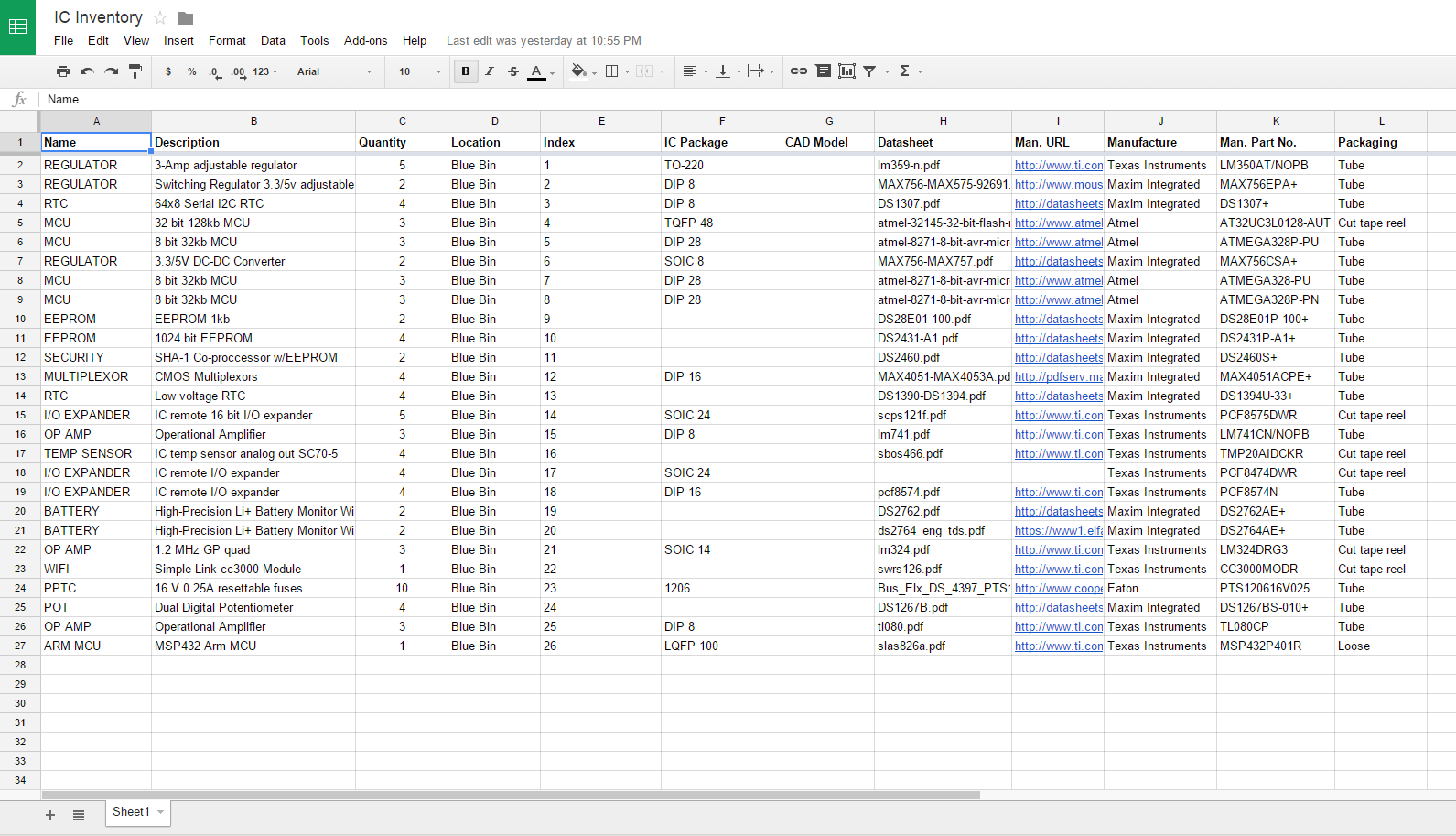Select the cell containing MSP432P401R
Viewport: 1456px width, 836px height.
[1276, 646]
